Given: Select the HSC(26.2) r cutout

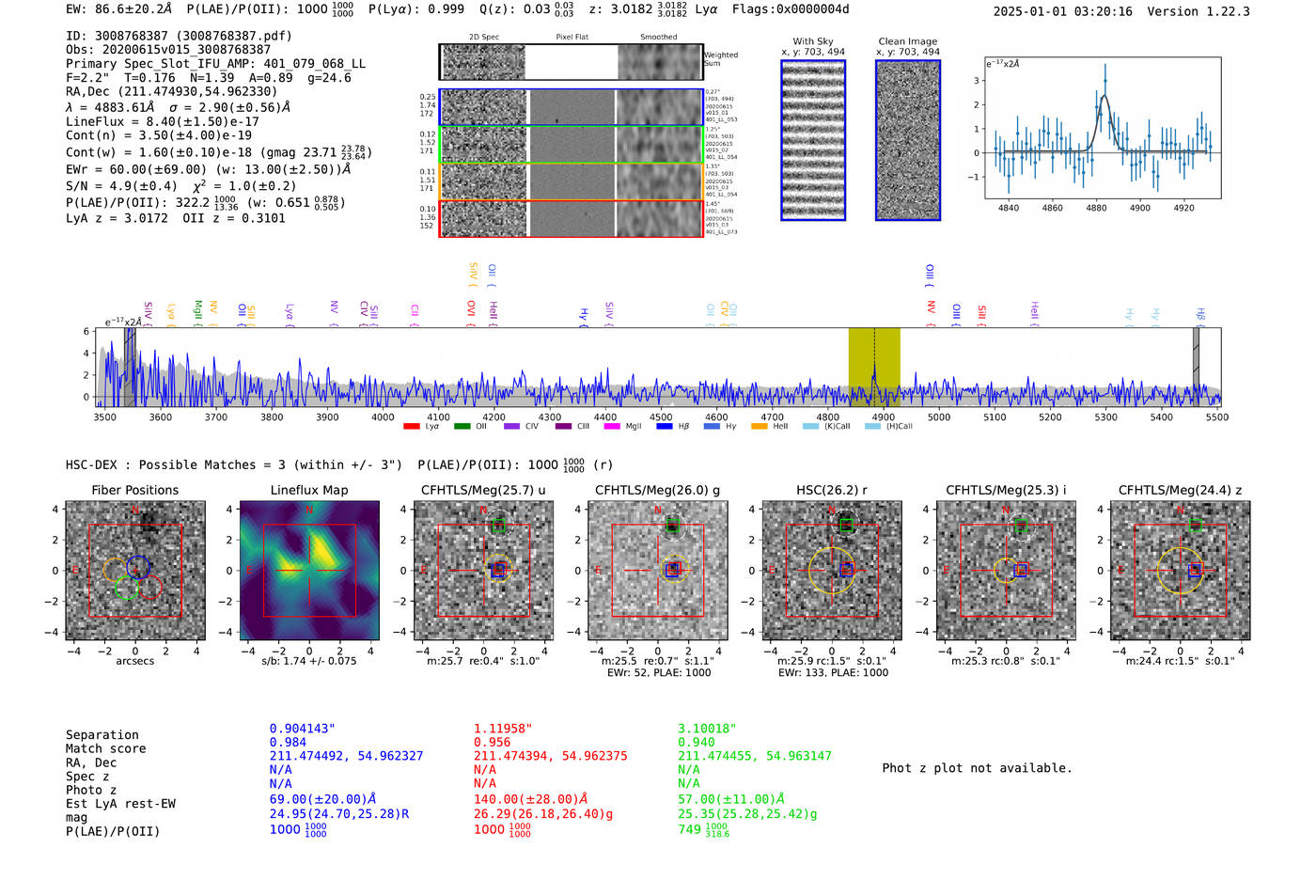Looking at the screenshot, I should (832, 570).
